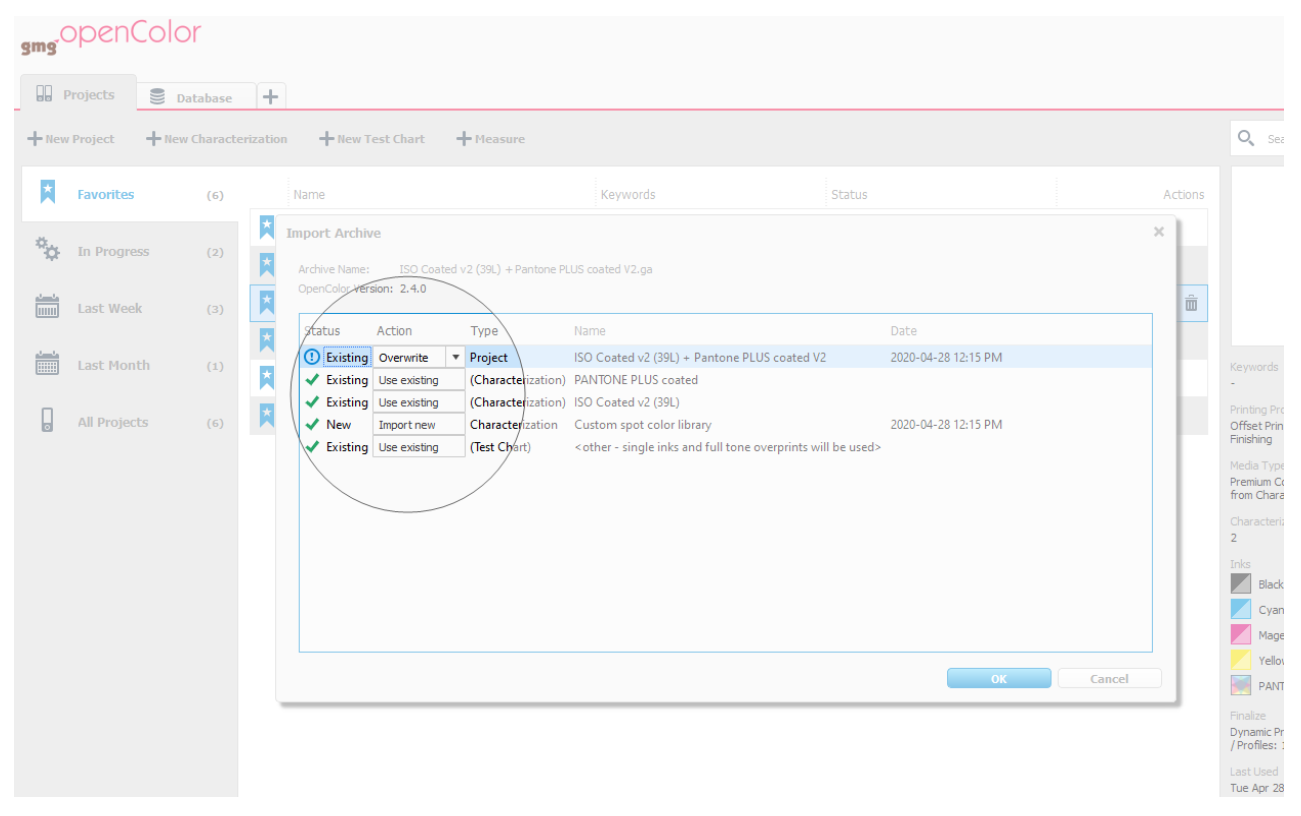Click Measure in toolbar
Screen dimensions: 1301x816
click(491, 139)
